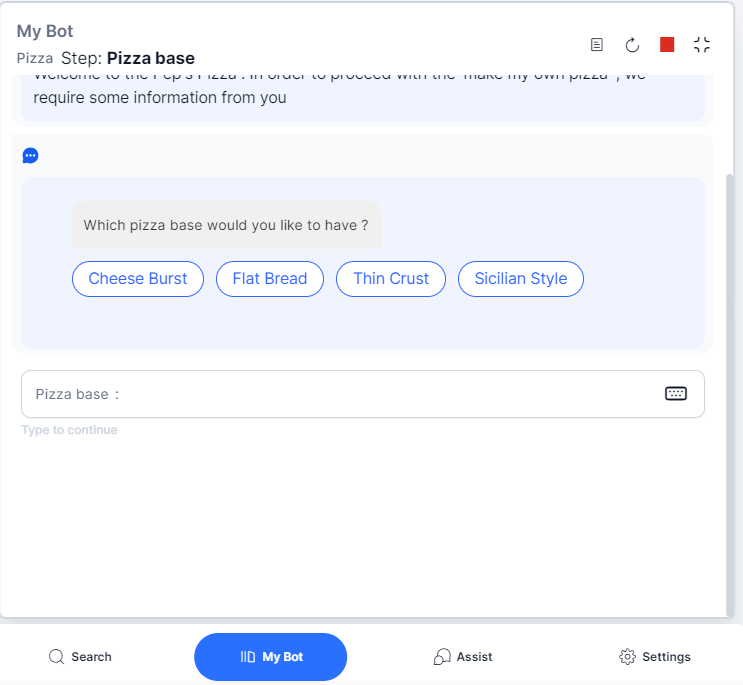743x685 pixels.
Task: Click the blue chat bubble icon
Action: pyautogui.click(x=30, y=155)
